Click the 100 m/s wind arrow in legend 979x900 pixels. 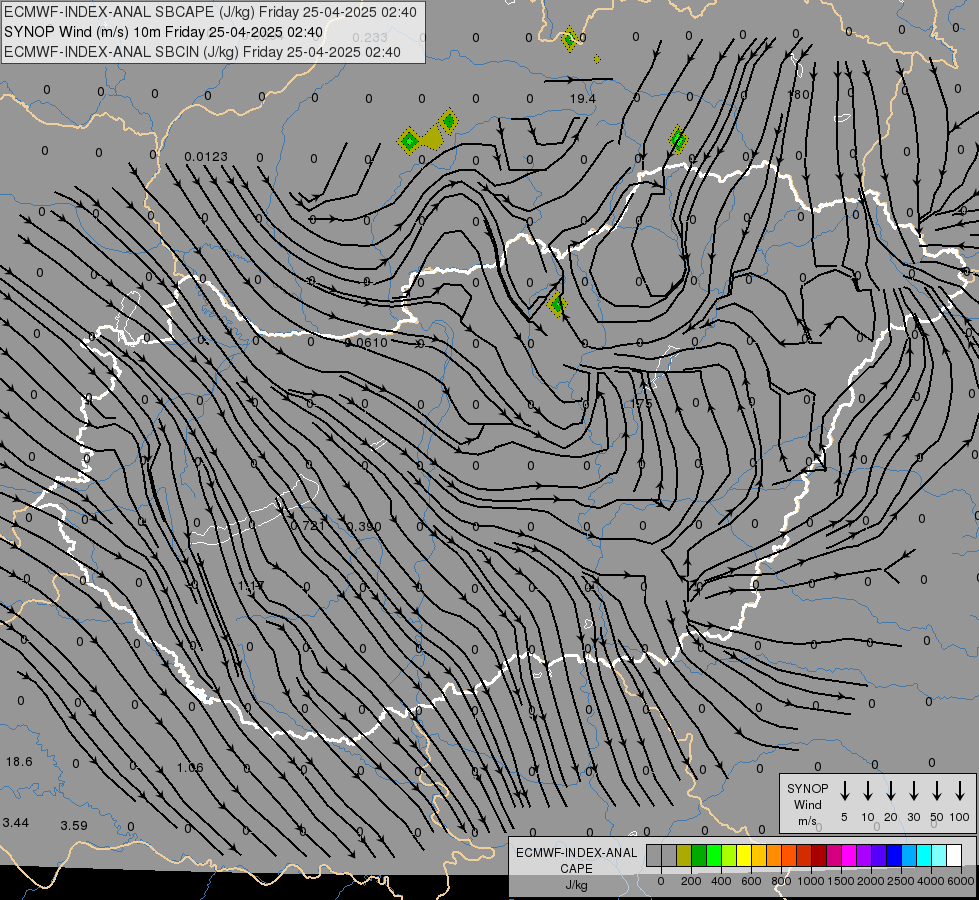click(960, 791)
